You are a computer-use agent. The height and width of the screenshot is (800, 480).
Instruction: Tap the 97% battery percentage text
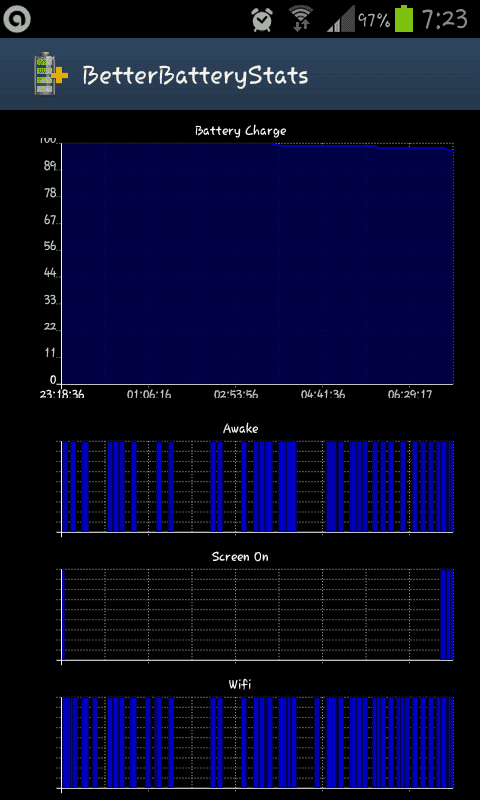point(373,20)
